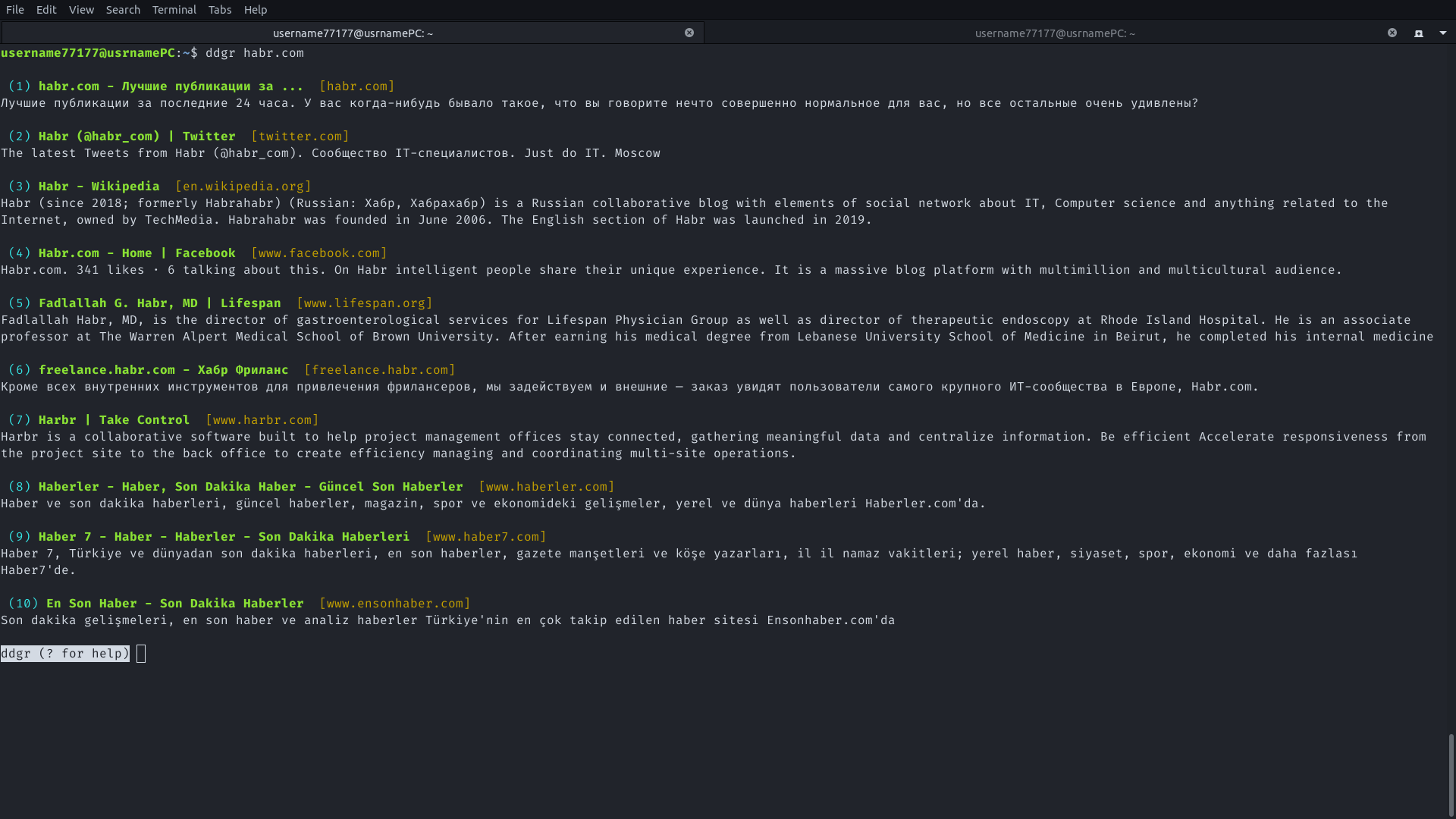Click result 'En Son Haber - Son Dakika Haberler'
1456x819 pixels.
click(x=175, y=604)
